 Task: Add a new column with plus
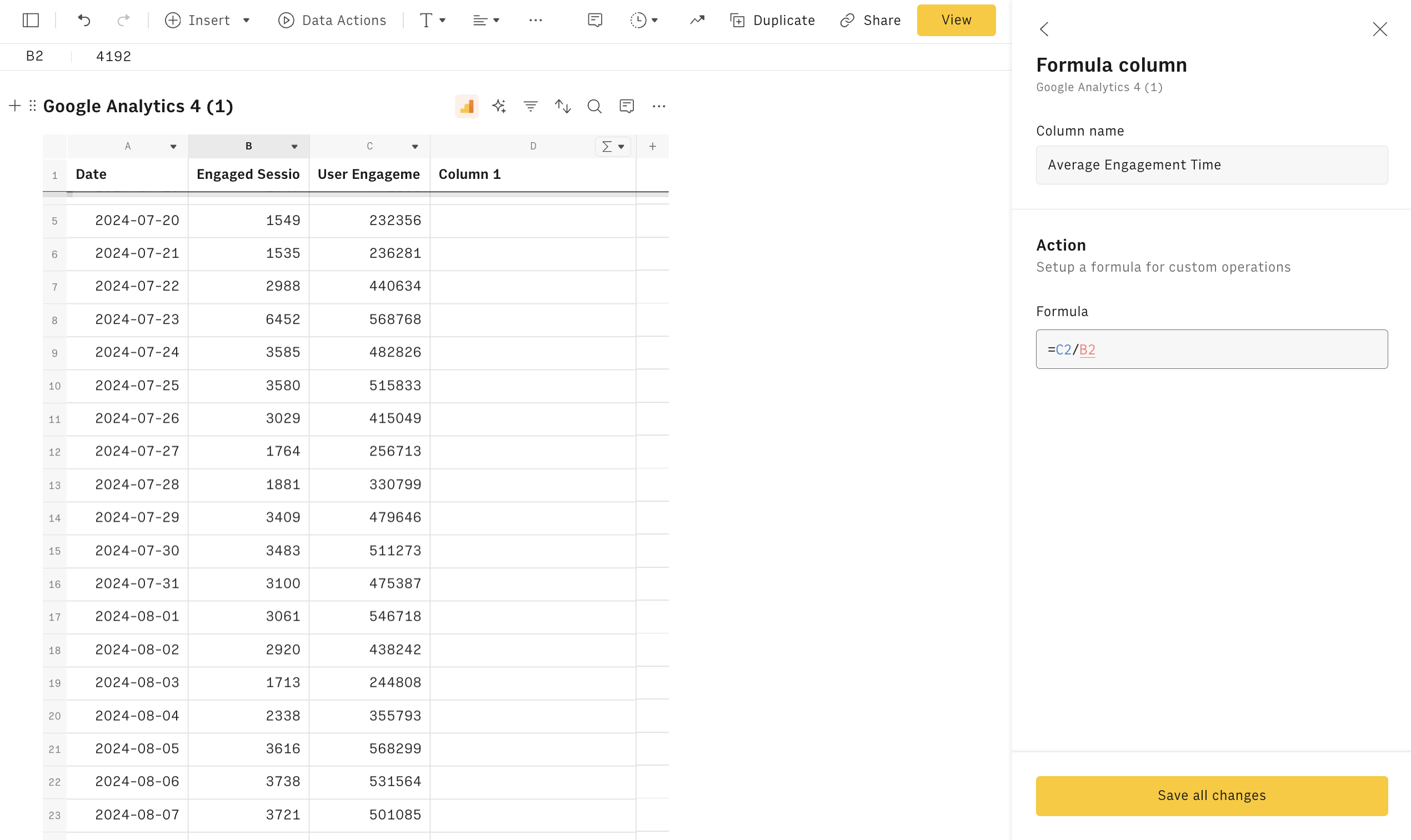pos(653,147)
